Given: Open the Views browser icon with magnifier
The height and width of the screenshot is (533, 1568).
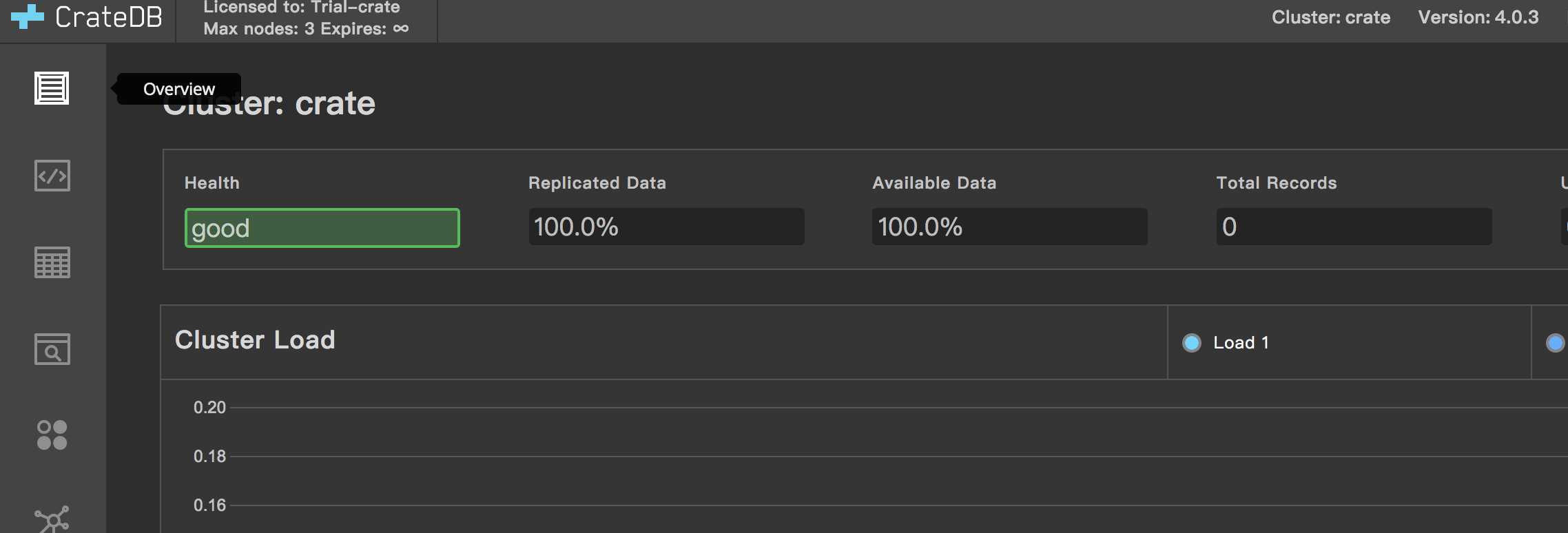Looking at the screenshot, I should click(52, 349).
